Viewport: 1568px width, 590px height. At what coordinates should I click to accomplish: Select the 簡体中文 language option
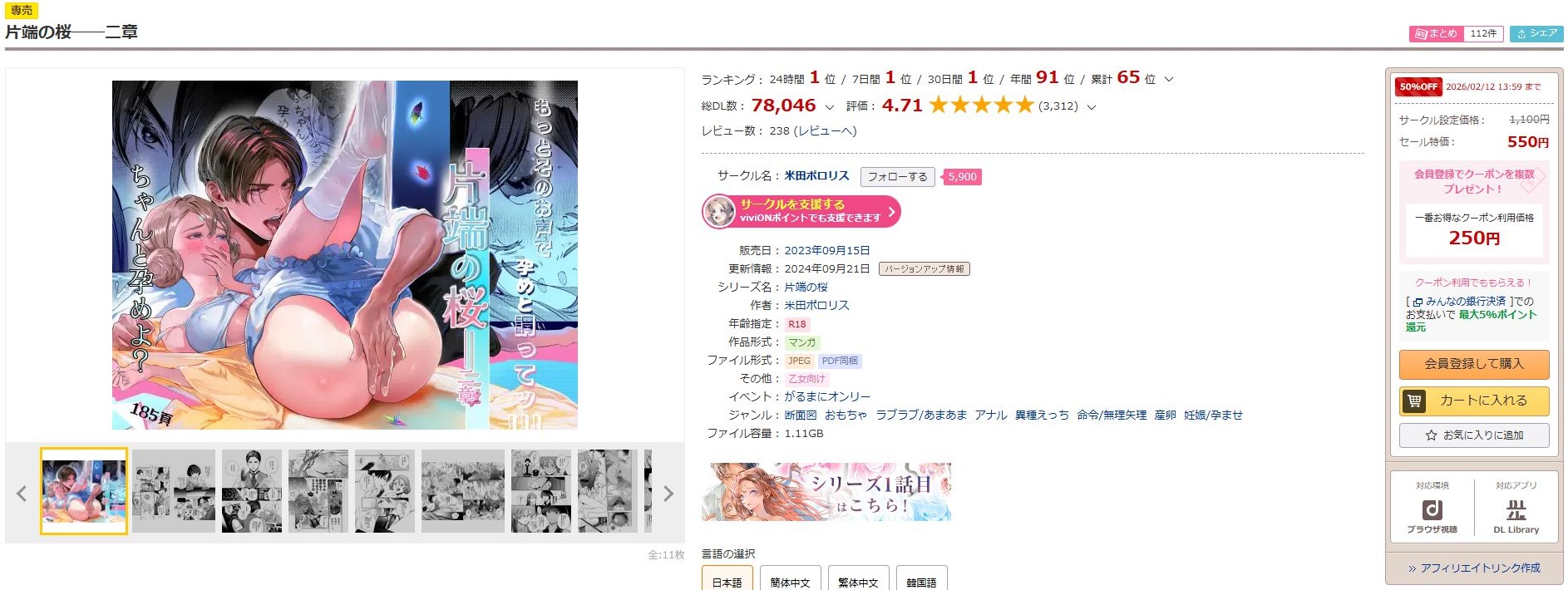point(790,580)
